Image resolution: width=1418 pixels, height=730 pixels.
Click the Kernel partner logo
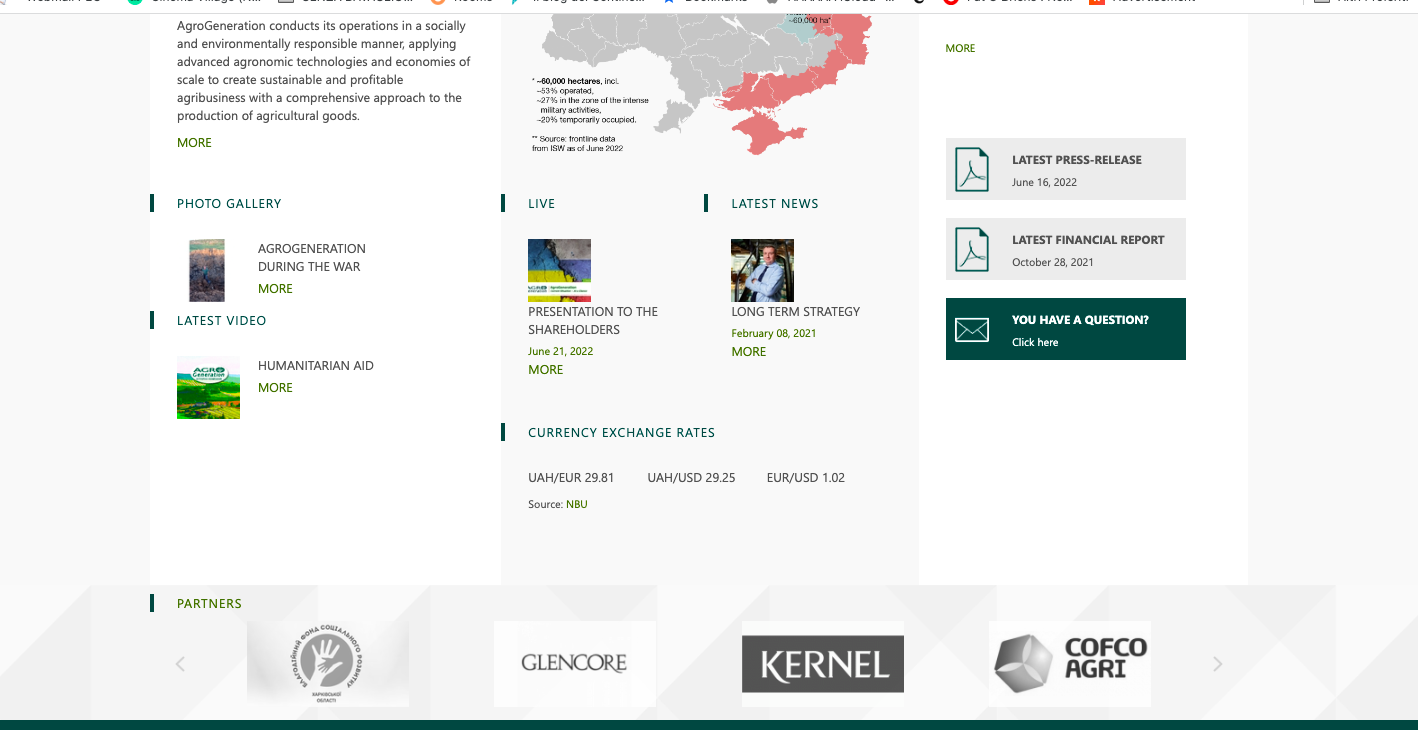click(x=822, y=664)
